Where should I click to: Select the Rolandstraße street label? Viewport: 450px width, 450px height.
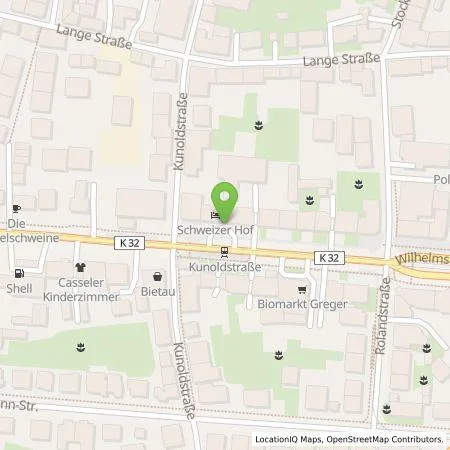(x=382, y=316)
